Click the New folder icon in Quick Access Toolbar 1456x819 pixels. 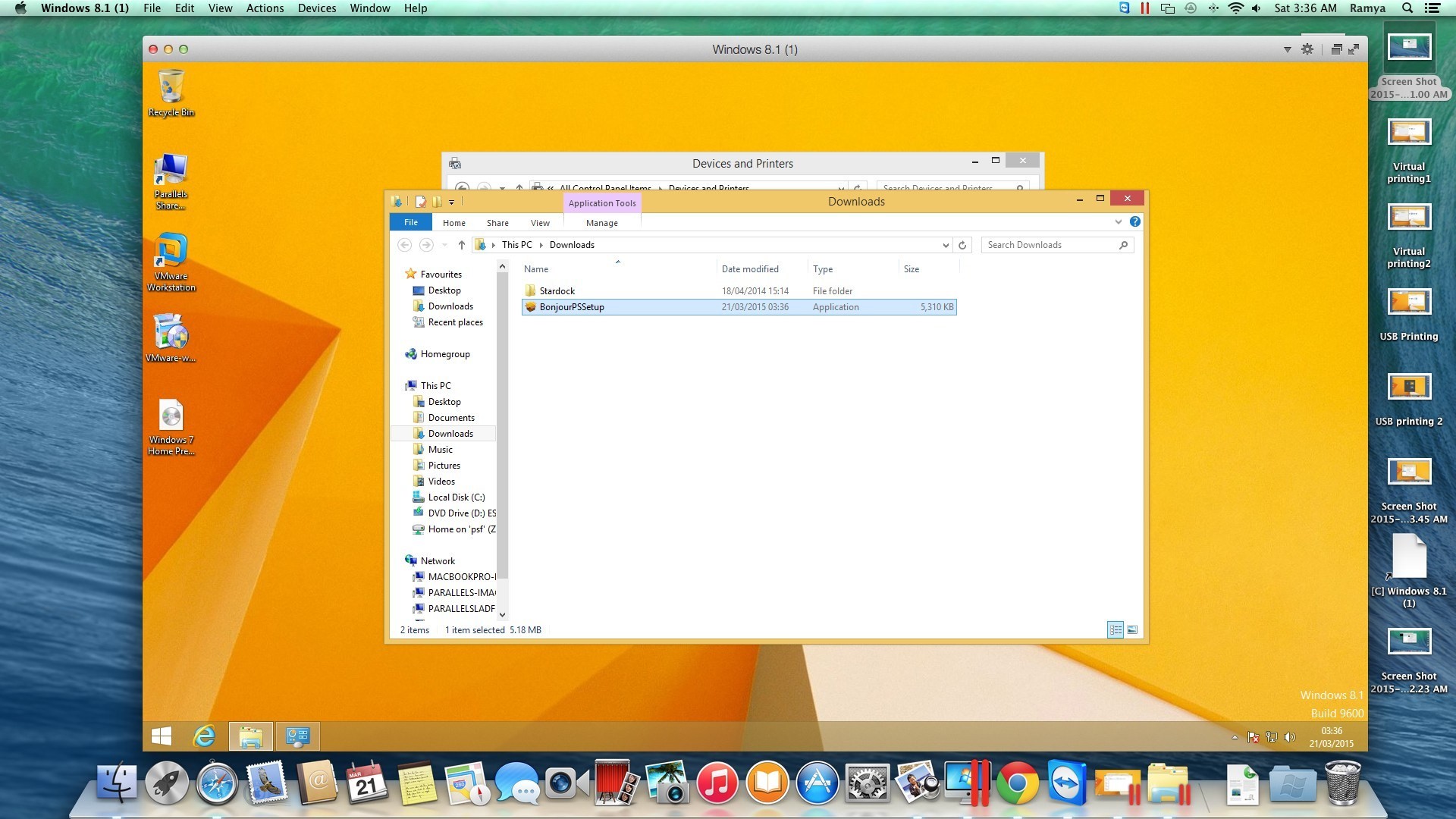click(437, 202)
